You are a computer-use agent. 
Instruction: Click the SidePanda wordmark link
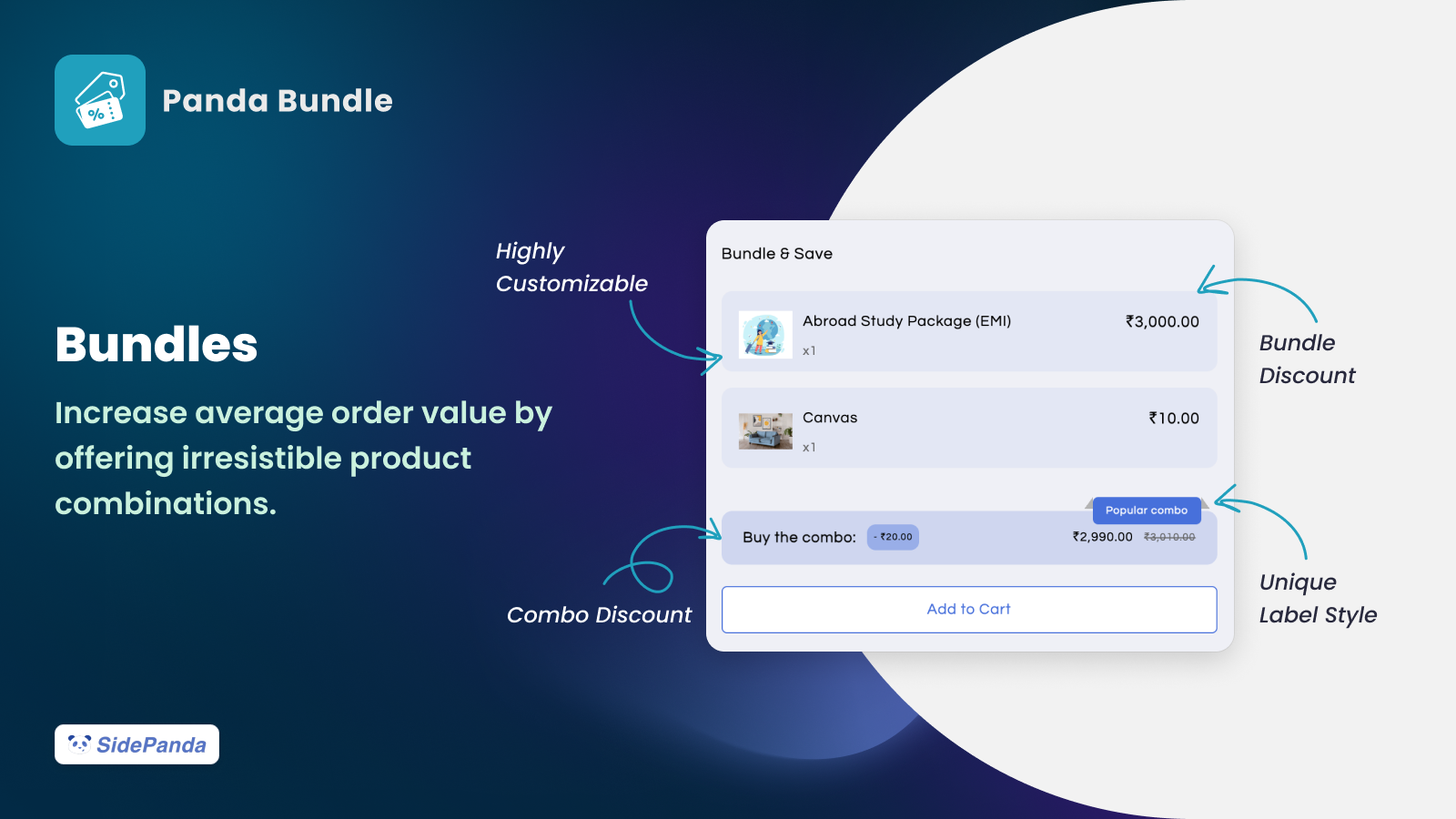point(154,744)
